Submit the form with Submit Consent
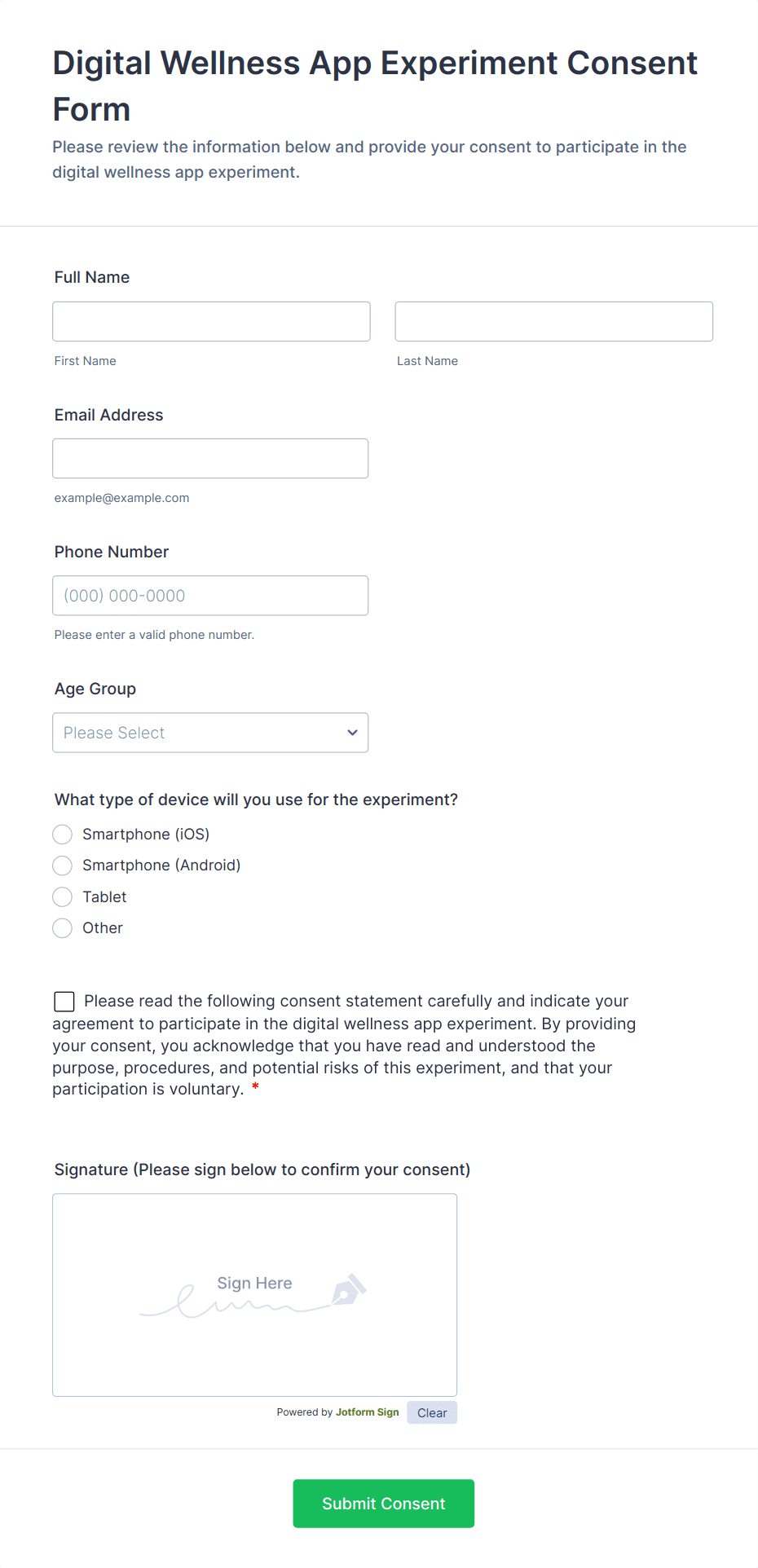758x1568 pixels. point(384,1504)
